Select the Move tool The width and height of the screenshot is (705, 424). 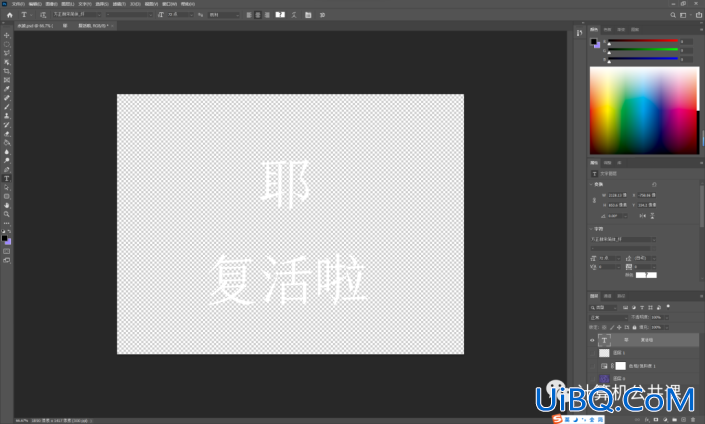pos(7,35)
